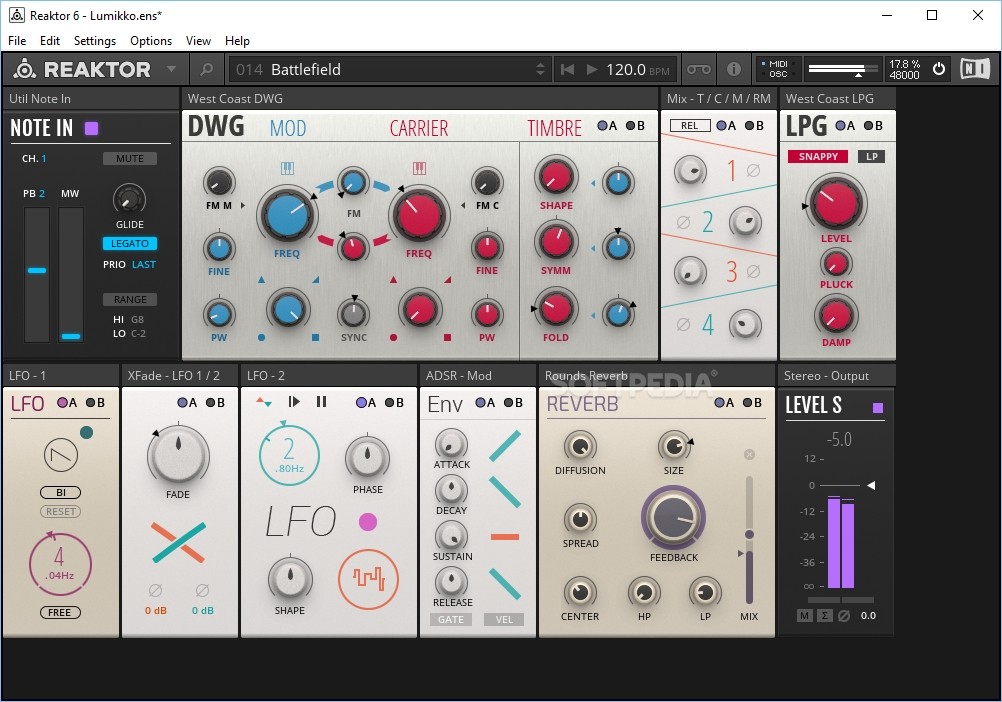The image size is (1002, 702).
Task: Click the rewind to start transport button
Action: 567,69
